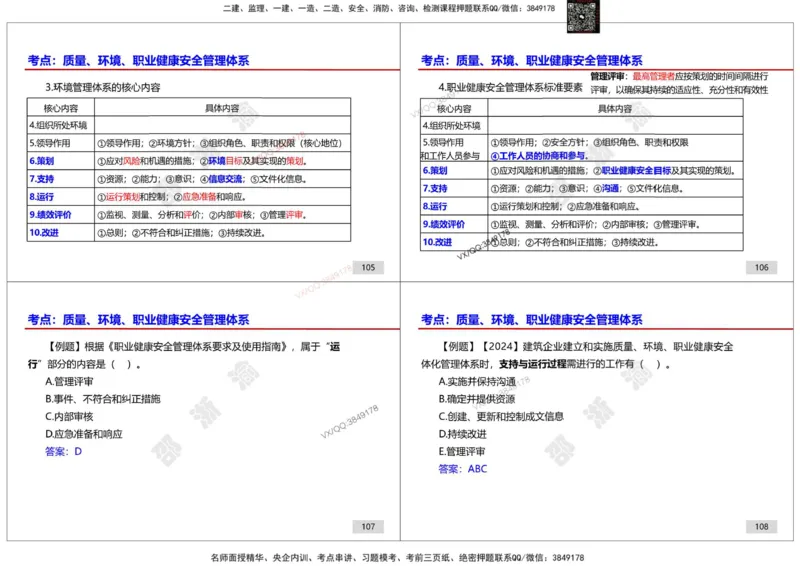
Task: Click the QR code at the top
Action: [583, 17]
